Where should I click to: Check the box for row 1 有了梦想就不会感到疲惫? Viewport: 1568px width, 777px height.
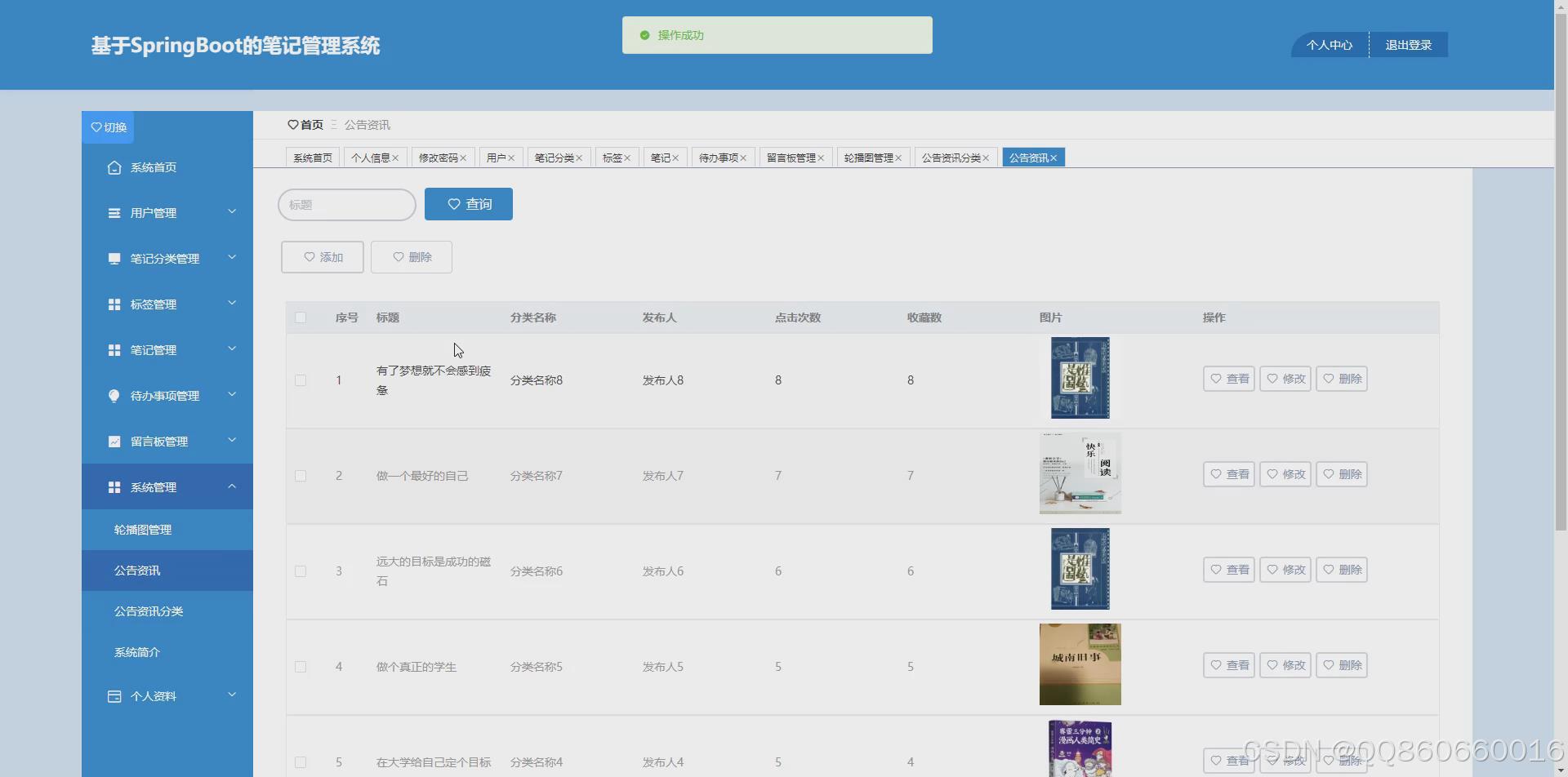point(301,380)
